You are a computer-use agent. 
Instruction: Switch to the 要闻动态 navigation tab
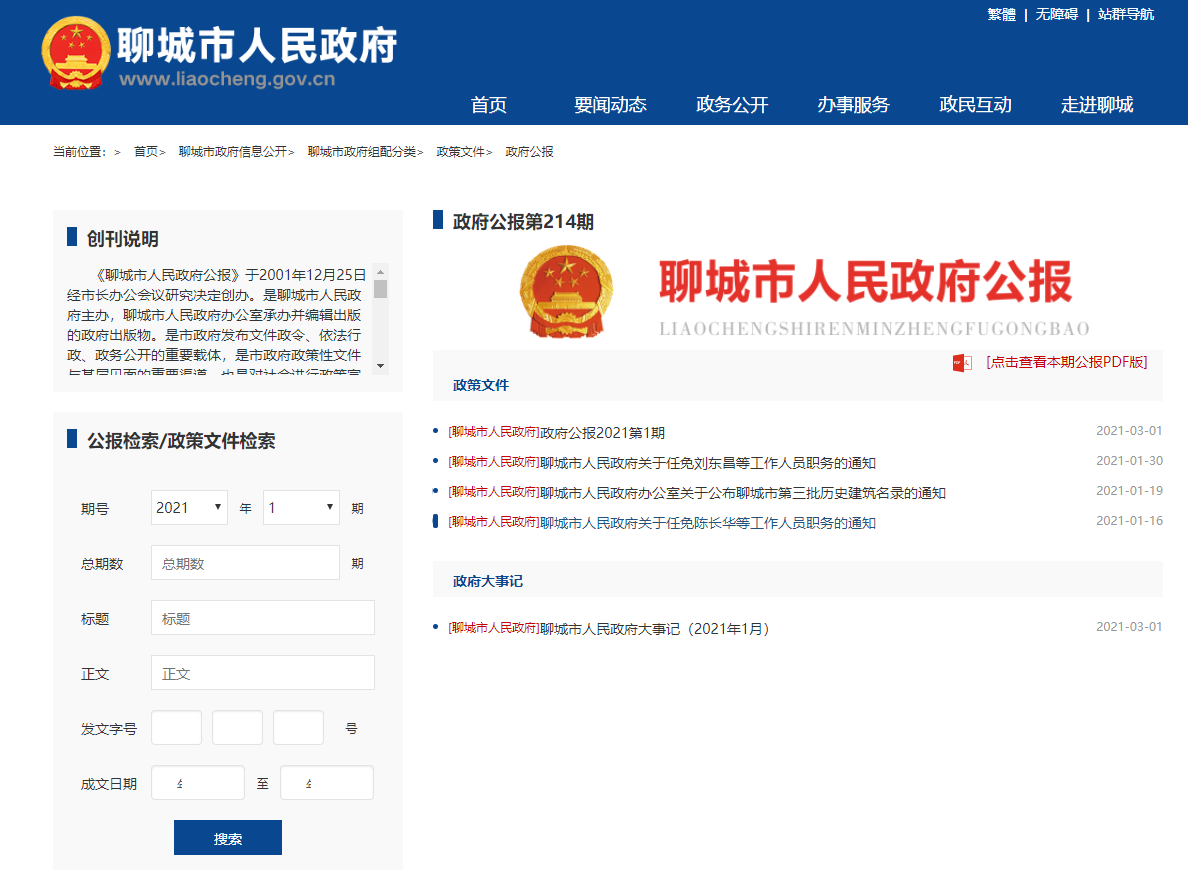(x=611, y=105)
